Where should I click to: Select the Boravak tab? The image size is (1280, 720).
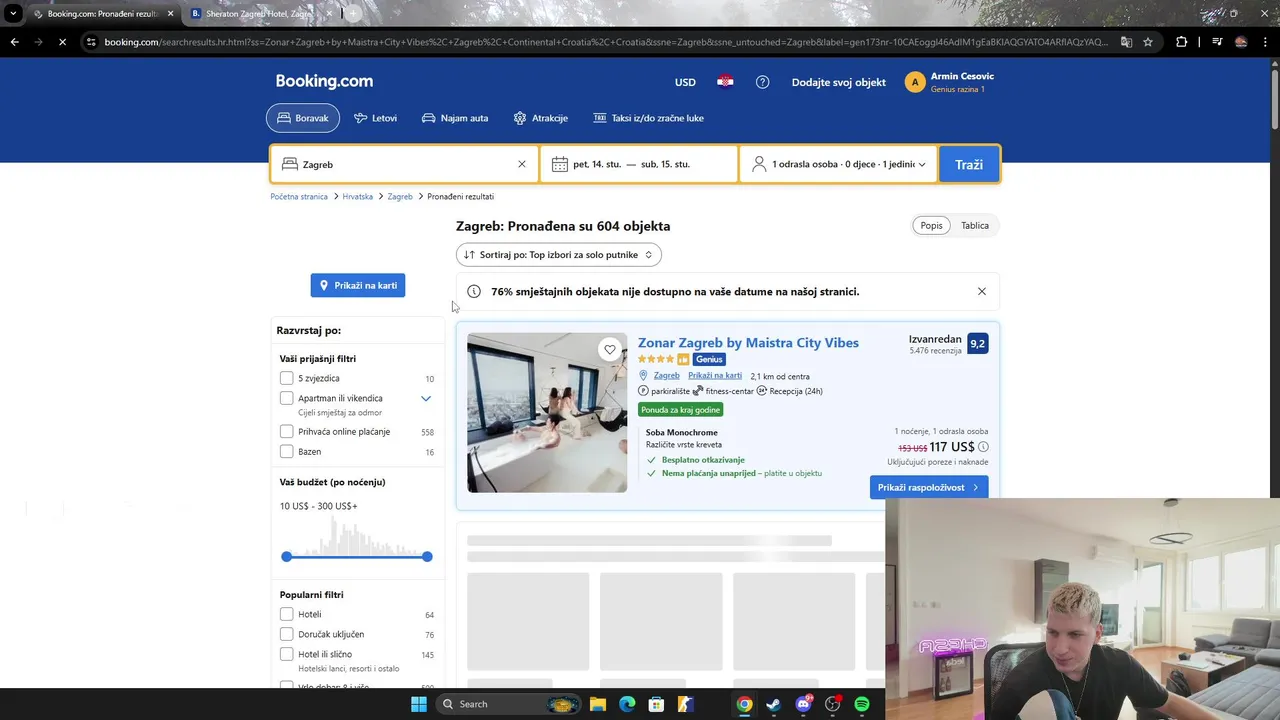pos(303,118)
